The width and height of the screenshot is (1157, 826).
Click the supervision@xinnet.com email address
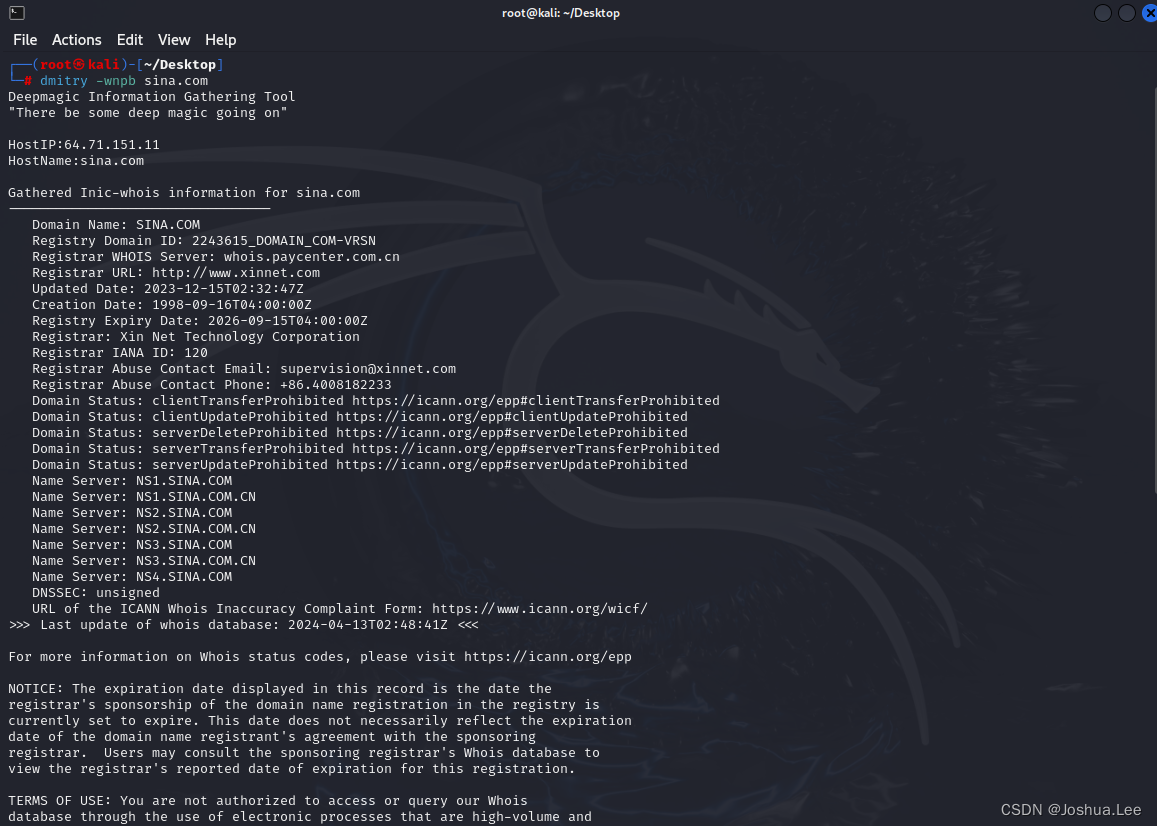(x=368, y=369)
